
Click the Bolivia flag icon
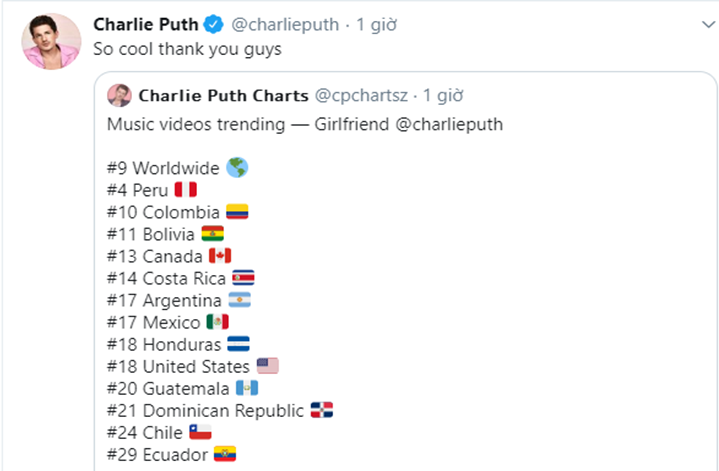coord(213,234)
